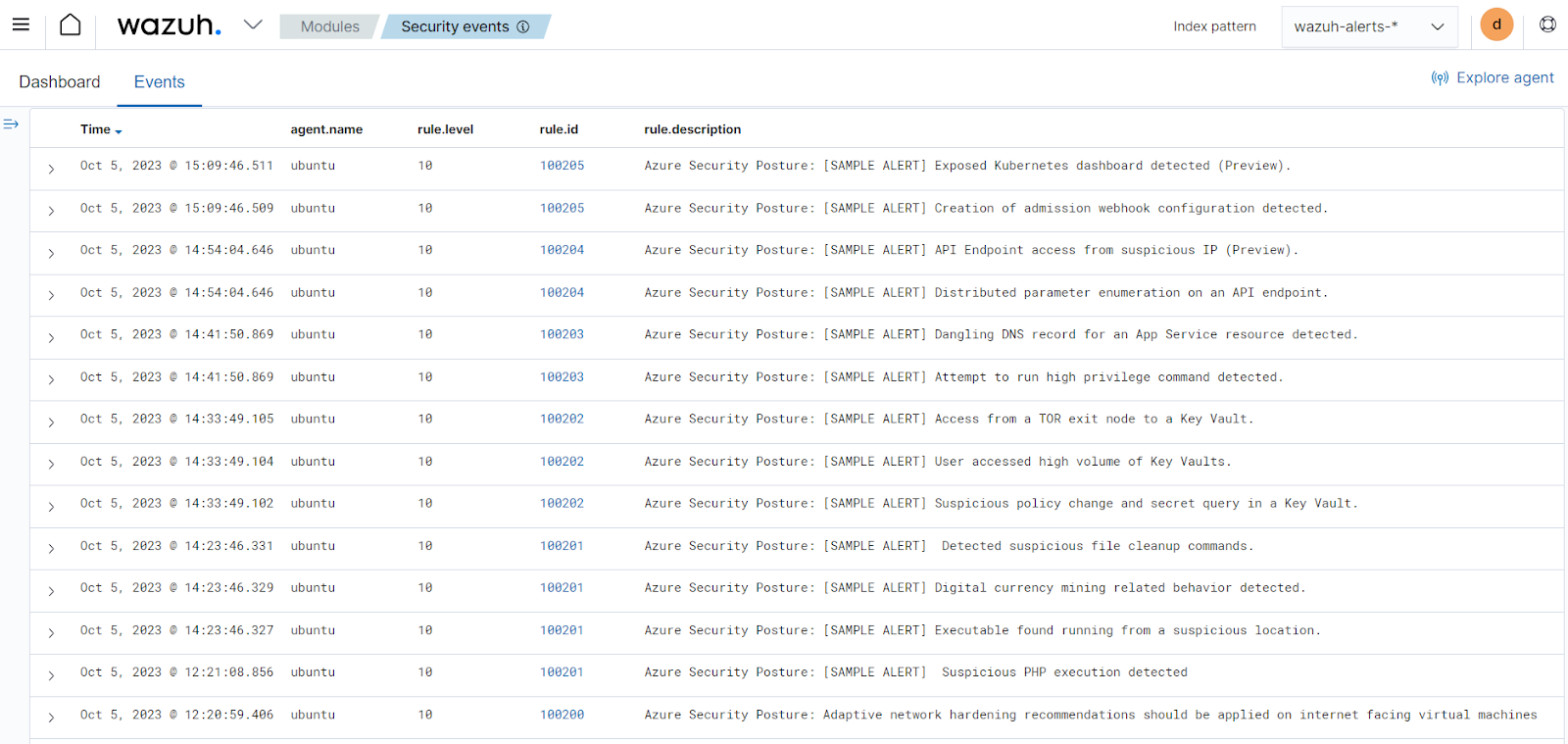Click the rule.level column header
1568x744 pixels.
445,129
